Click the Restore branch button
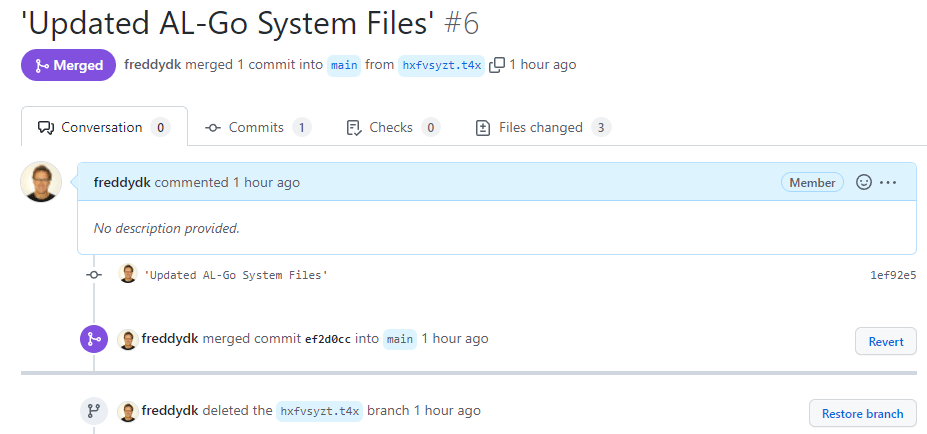 (862, 413)
